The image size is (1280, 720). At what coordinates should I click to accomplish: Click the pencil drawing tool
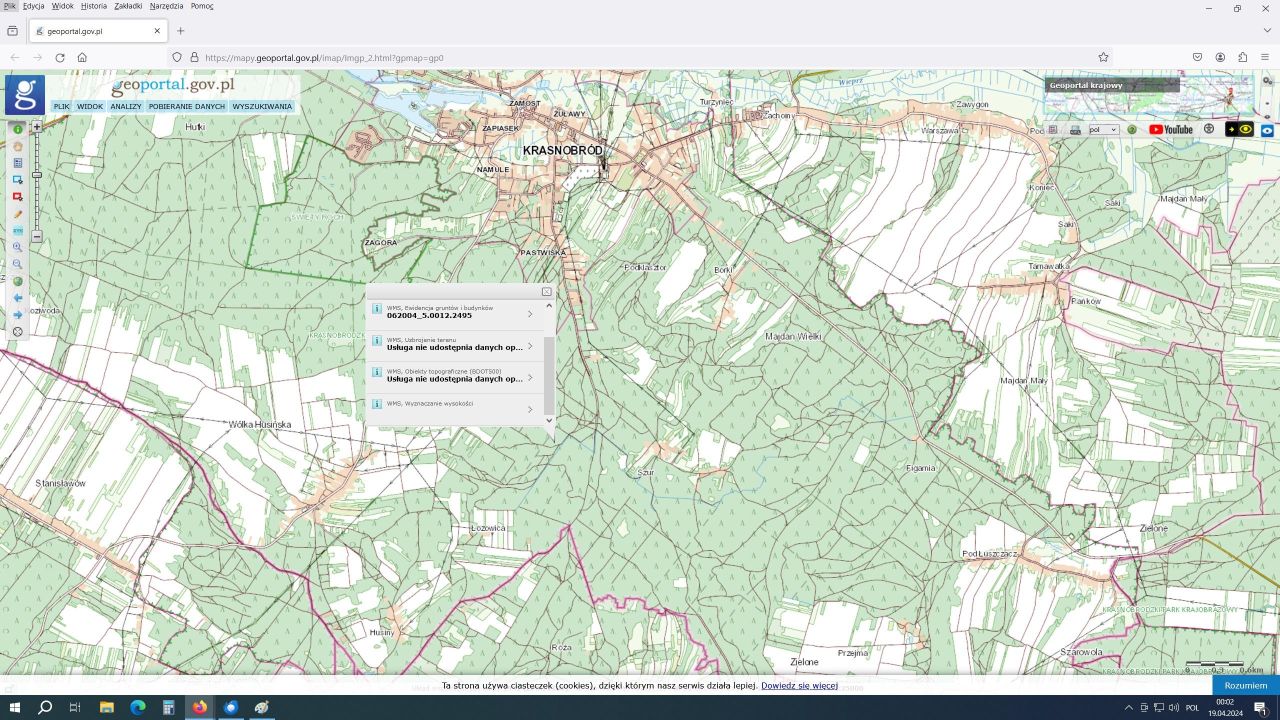click(x=18, y=214)
